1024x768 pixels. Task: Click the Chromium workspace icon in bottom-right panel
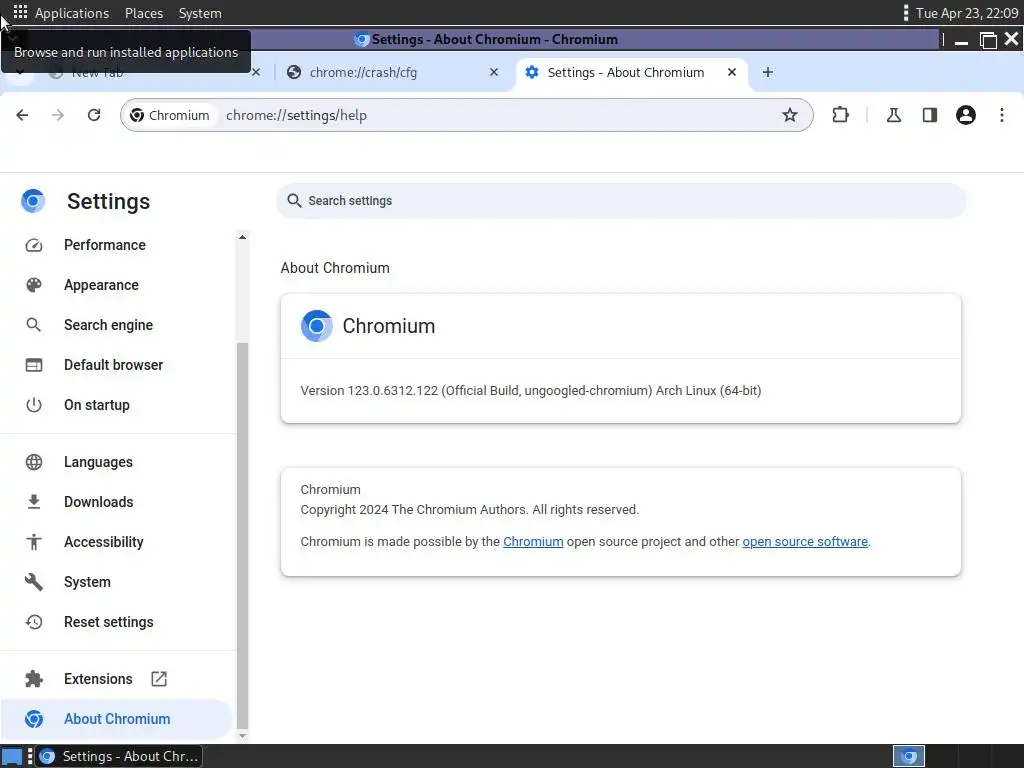coord(908,756)
